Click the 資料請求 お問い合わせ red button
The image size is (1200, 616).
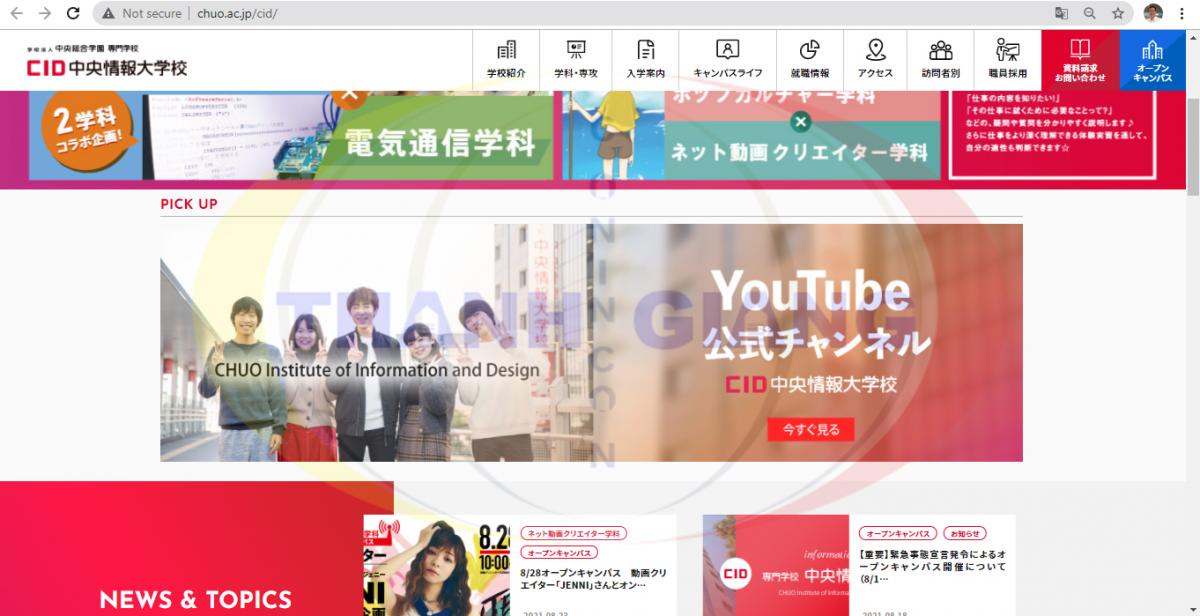[x=1079, y=60]
